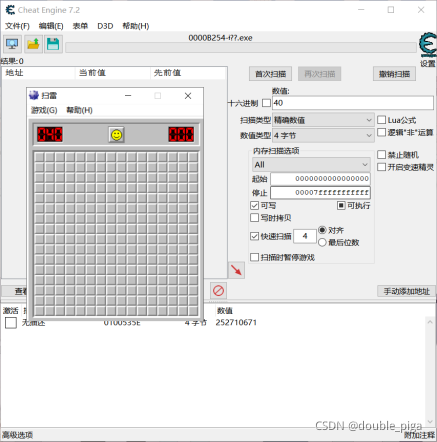437x442 pixels.
Task: Click the Undo Scan button
Action: coord(394,74)
